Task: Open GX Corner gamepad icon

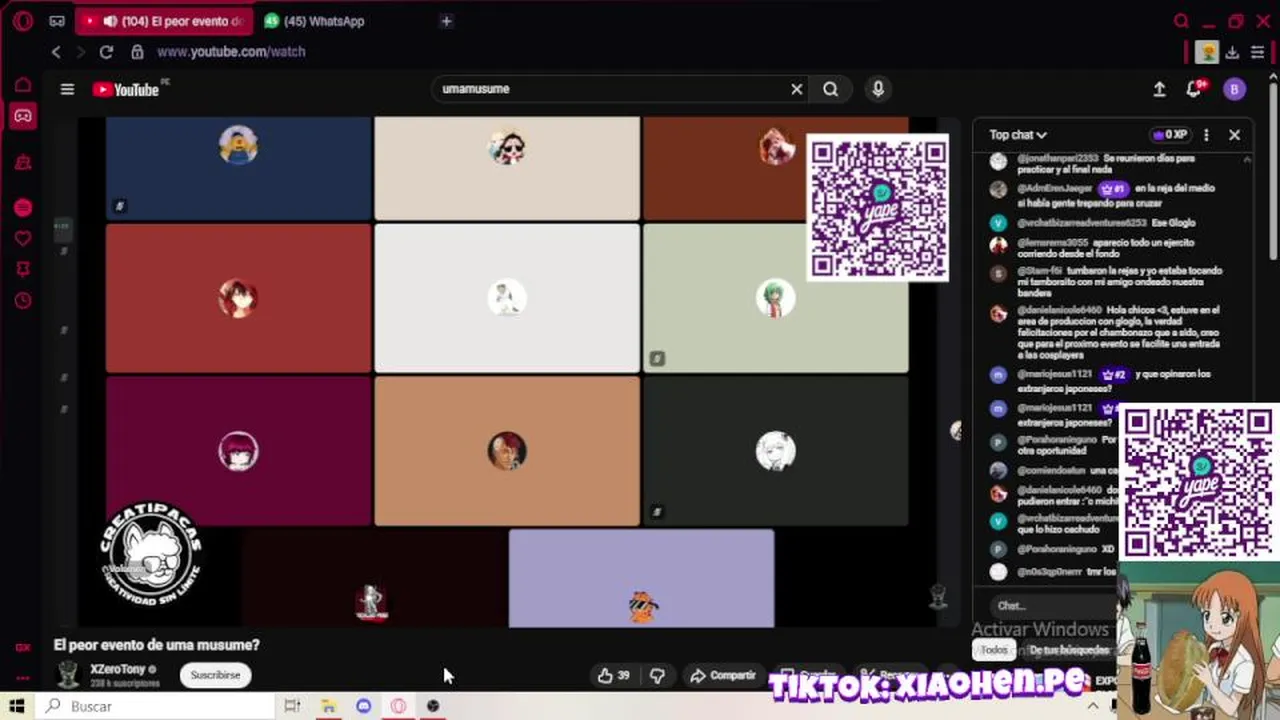Action: pos(23,116)
